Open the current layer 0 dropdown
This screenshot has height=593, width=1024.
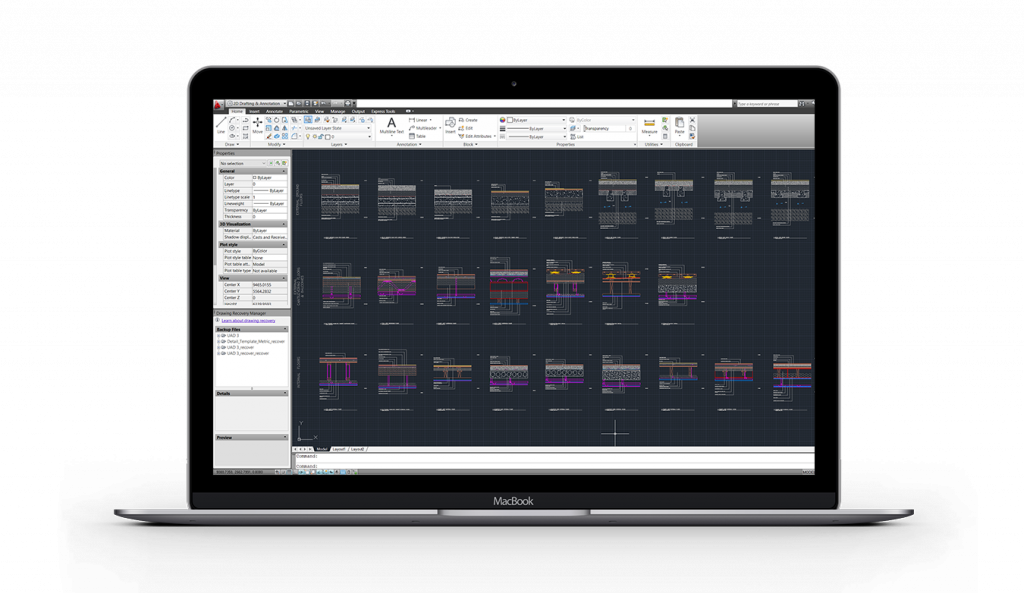tap(338, 136)
